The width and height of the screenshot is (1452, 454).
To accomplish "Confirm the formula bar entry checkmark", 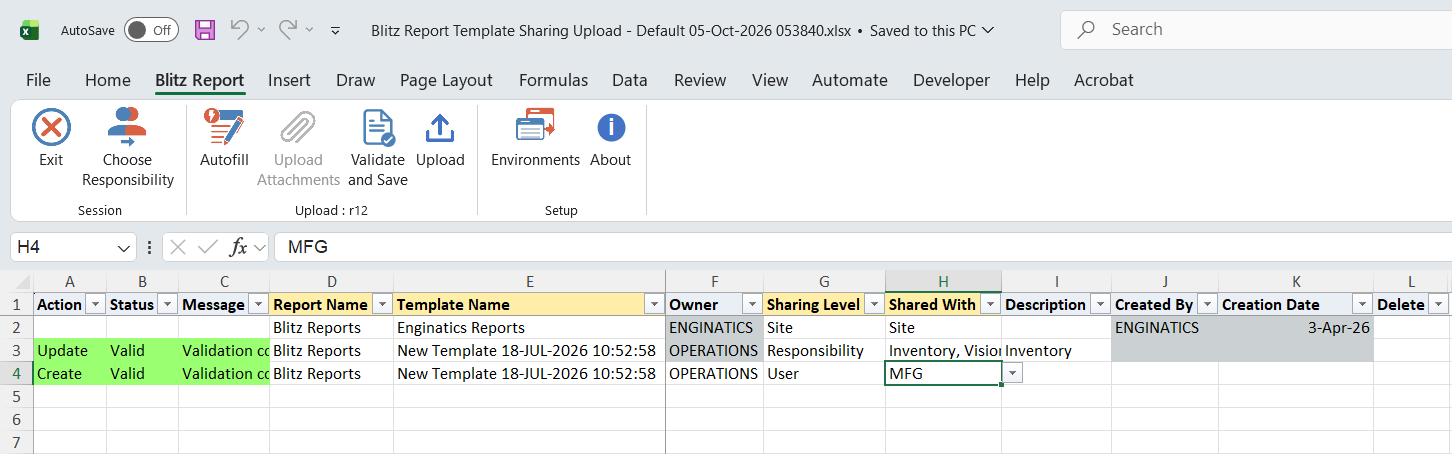I will [x=208, y=247].
